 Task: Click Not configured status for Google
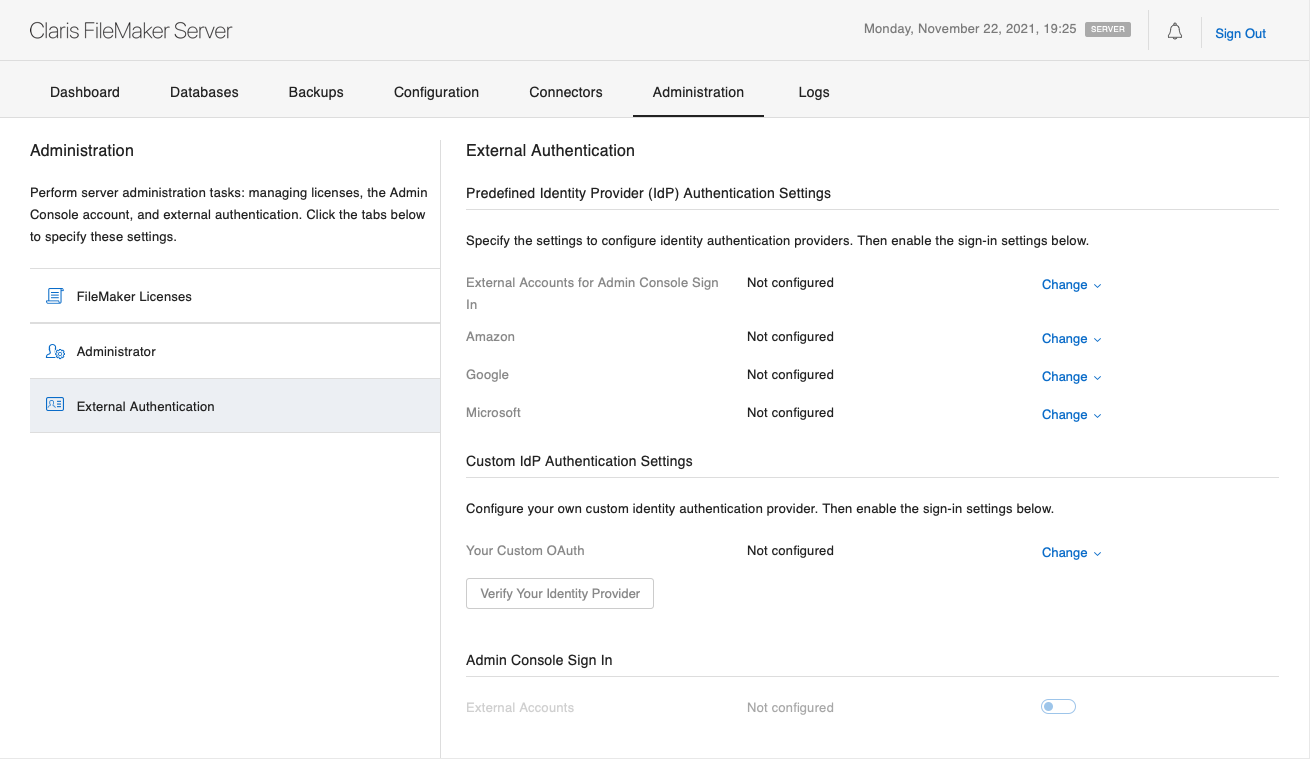(x=790, y=375)
